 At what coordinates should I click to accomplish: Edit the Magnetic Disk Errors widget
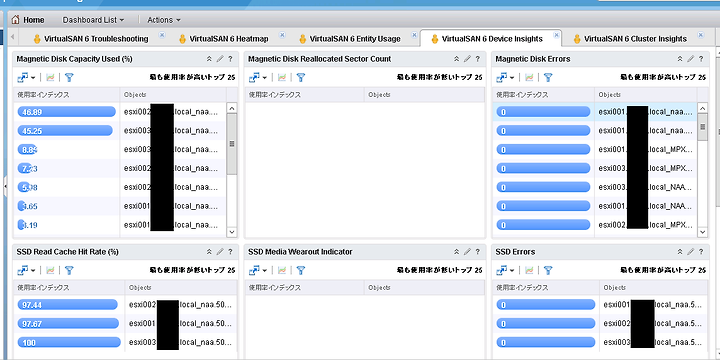(691, 59)
